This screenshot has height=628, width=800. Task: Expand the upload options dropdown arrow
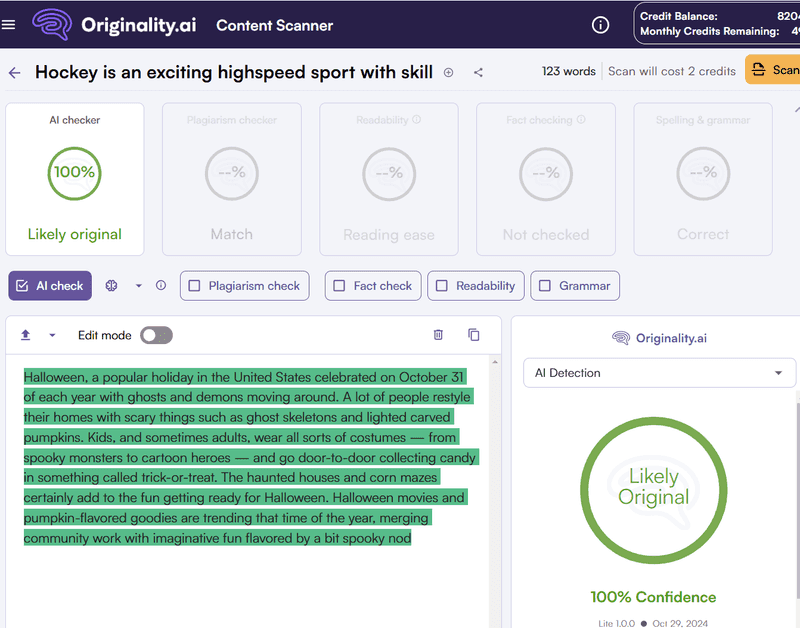click(x=52, y=335)
